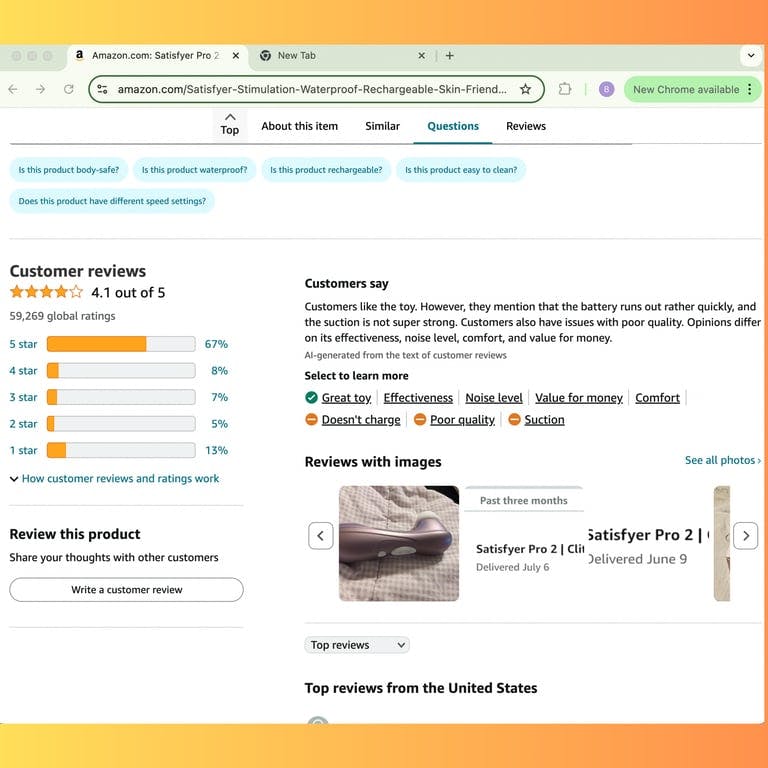The width and height of the screenshot is (768, 768).
Task: Close the New Tab tab
Action: click(421, 56)
